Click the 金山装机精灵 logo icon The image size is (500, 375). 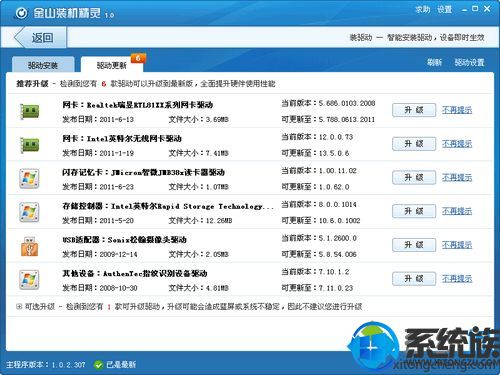click(21, 13)
